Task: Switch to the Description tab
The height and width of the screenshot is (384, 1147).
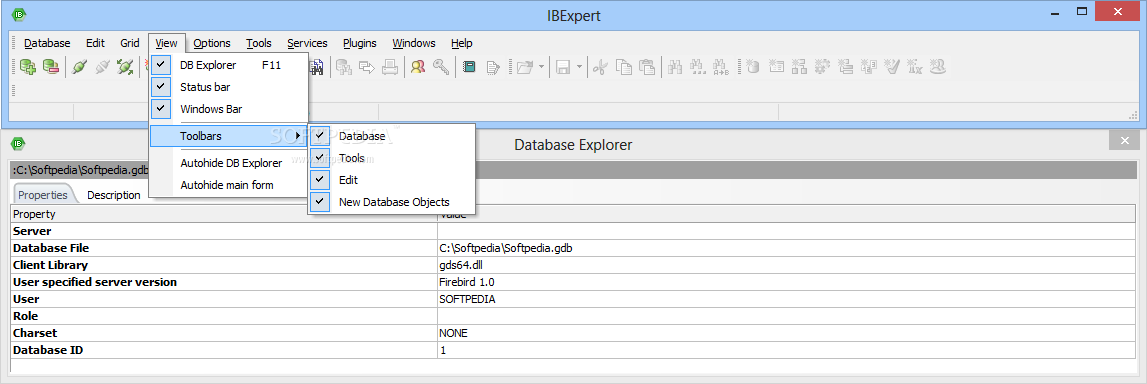Action: click(113, 195)
